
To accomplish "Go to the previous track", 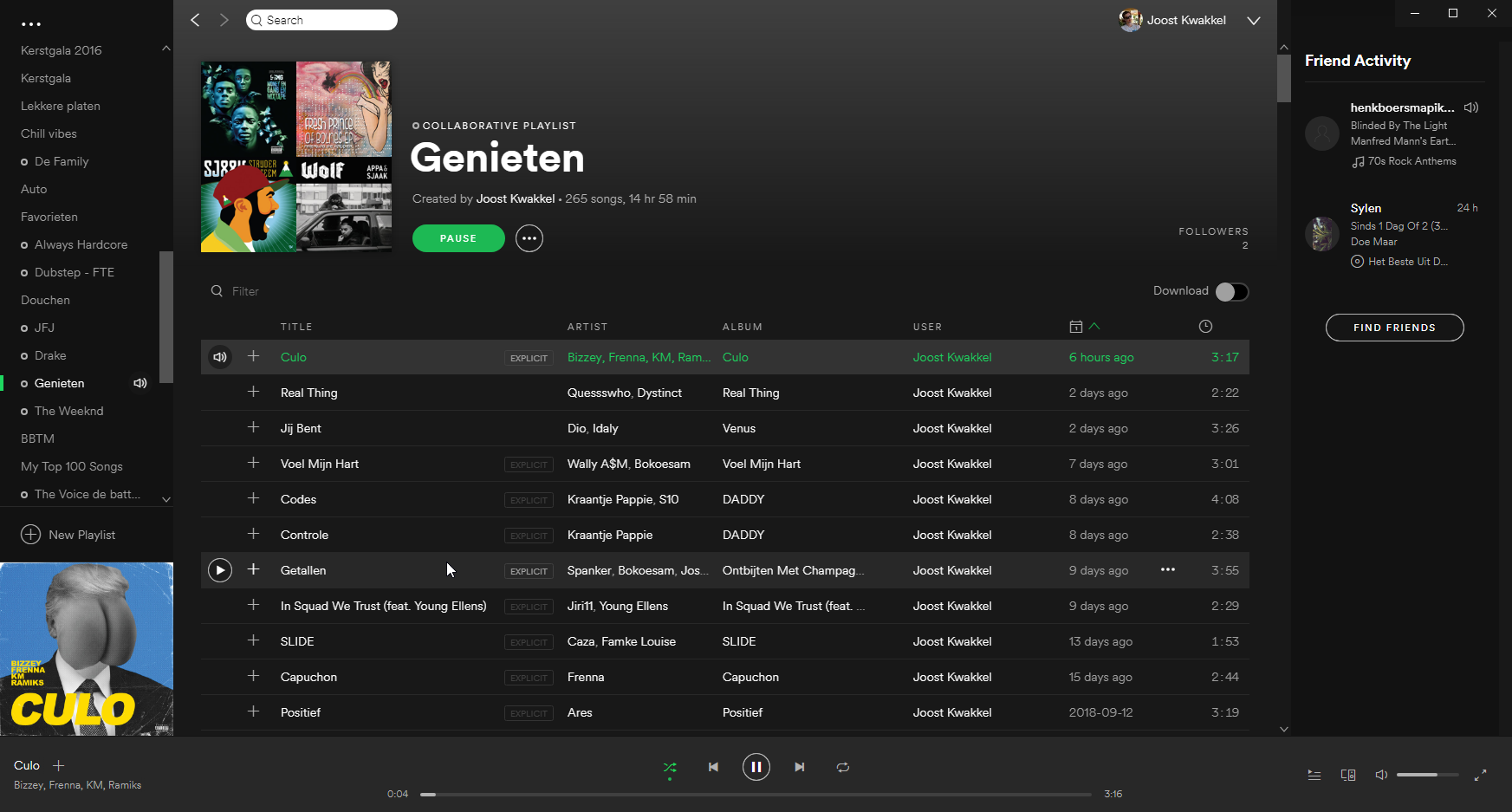I will [713, 767].
